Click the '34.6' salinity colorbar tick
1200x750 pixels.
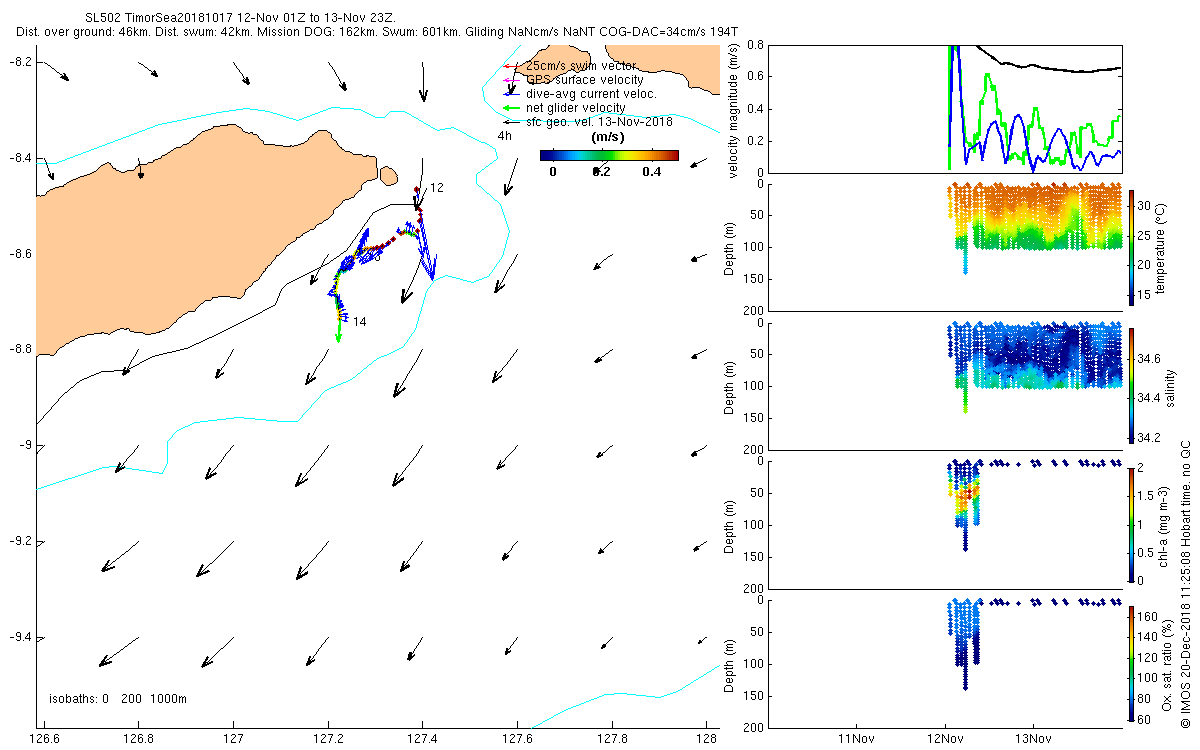pos(1149,358)
